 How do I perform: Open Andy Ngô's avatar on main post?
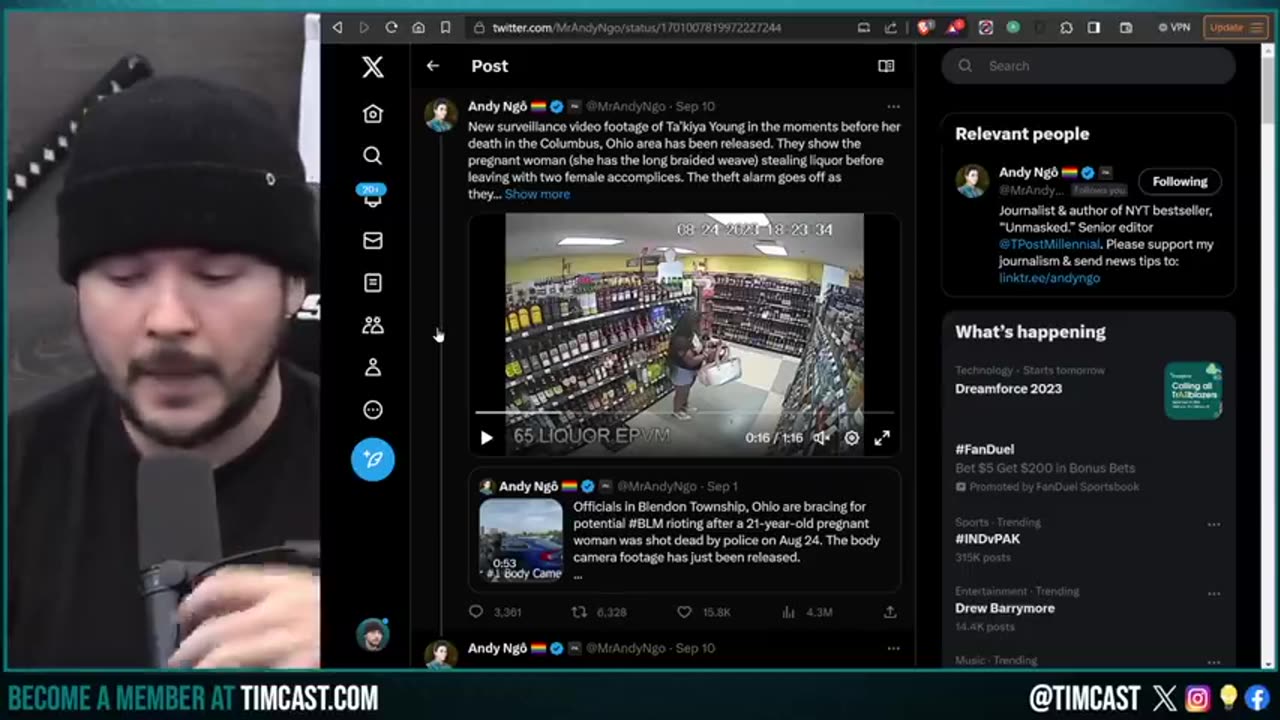coord(441,115)
